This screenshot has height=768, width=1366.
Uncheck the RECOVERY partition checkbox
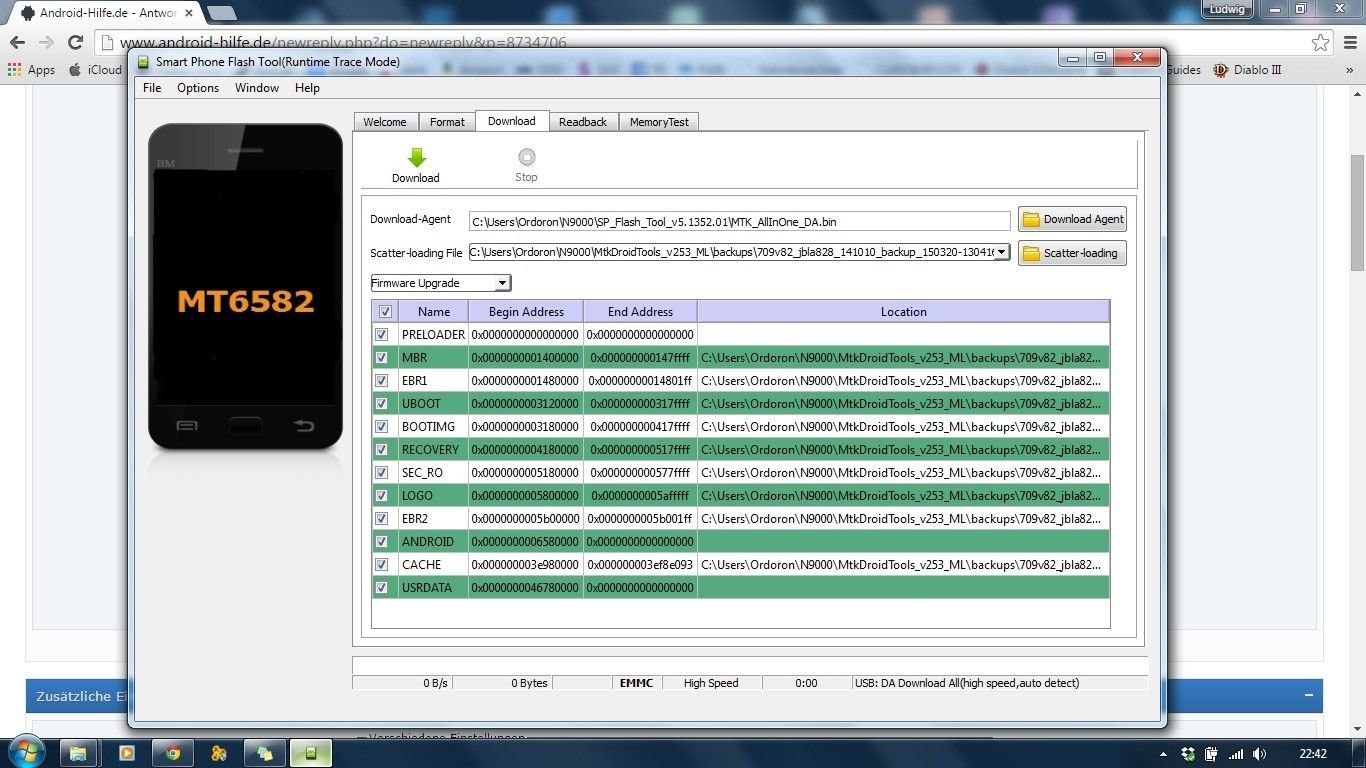click(381, 450)
